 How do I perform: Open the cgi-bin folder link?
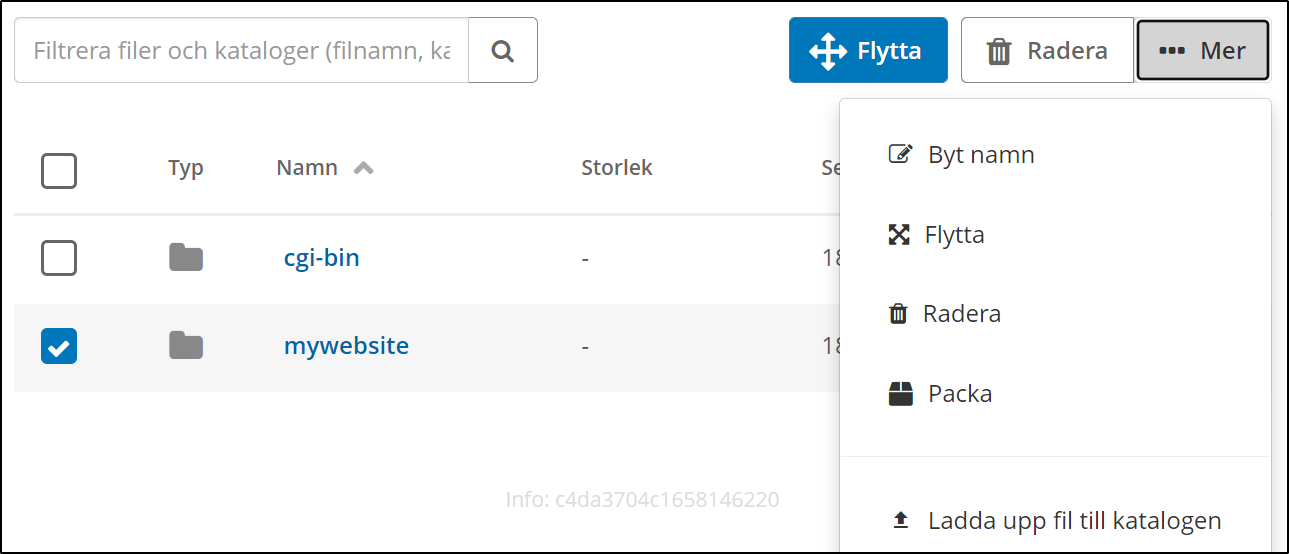(321, 258)
